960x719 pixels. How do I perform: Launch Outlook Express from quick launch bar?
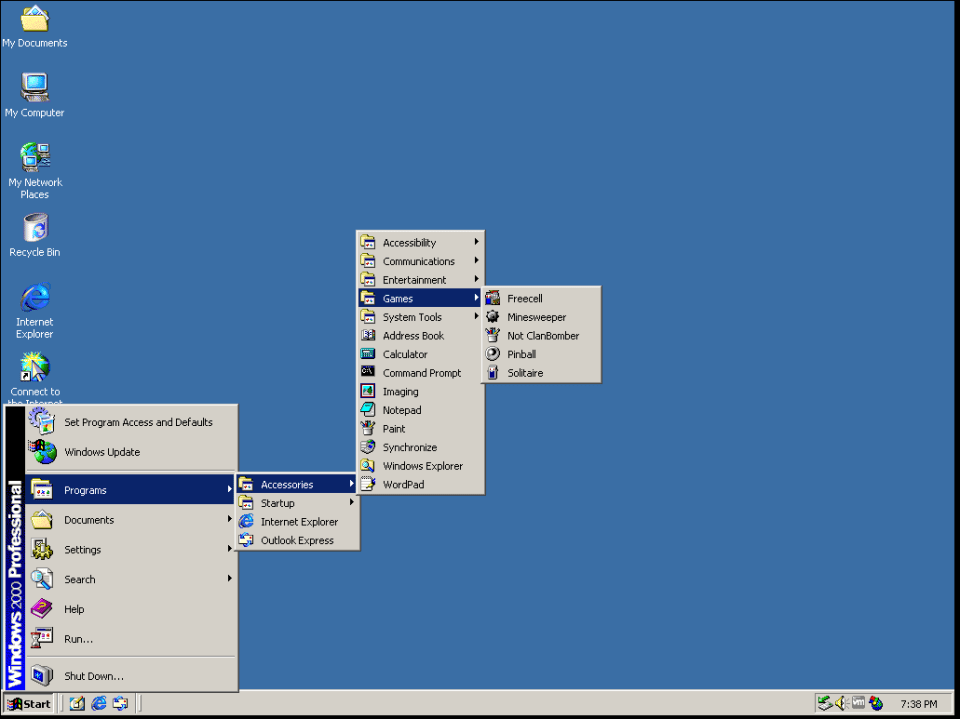click(x=121, y=704)
